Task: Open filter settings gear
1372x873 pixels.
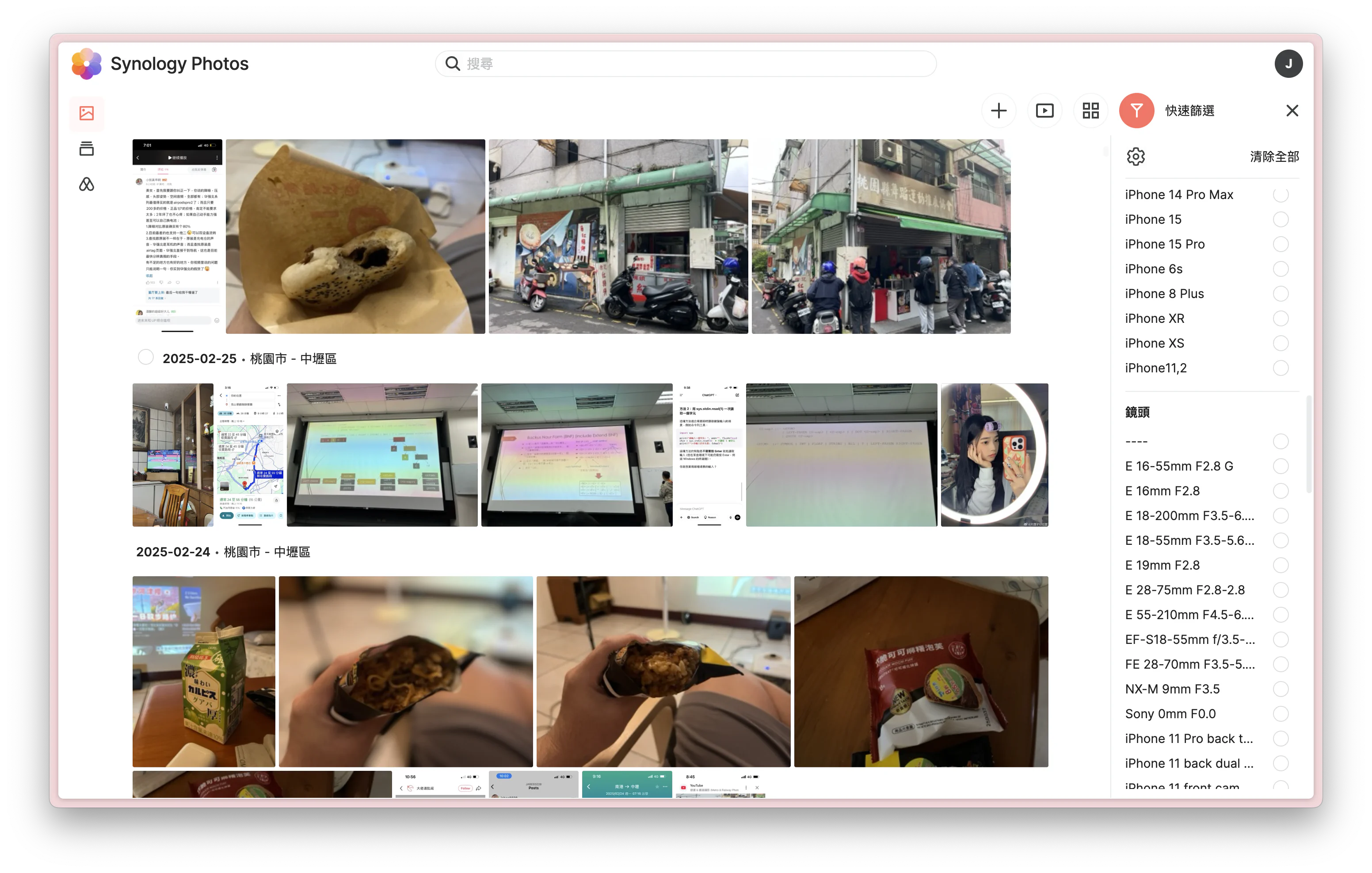Action: tap(1136, 157)
